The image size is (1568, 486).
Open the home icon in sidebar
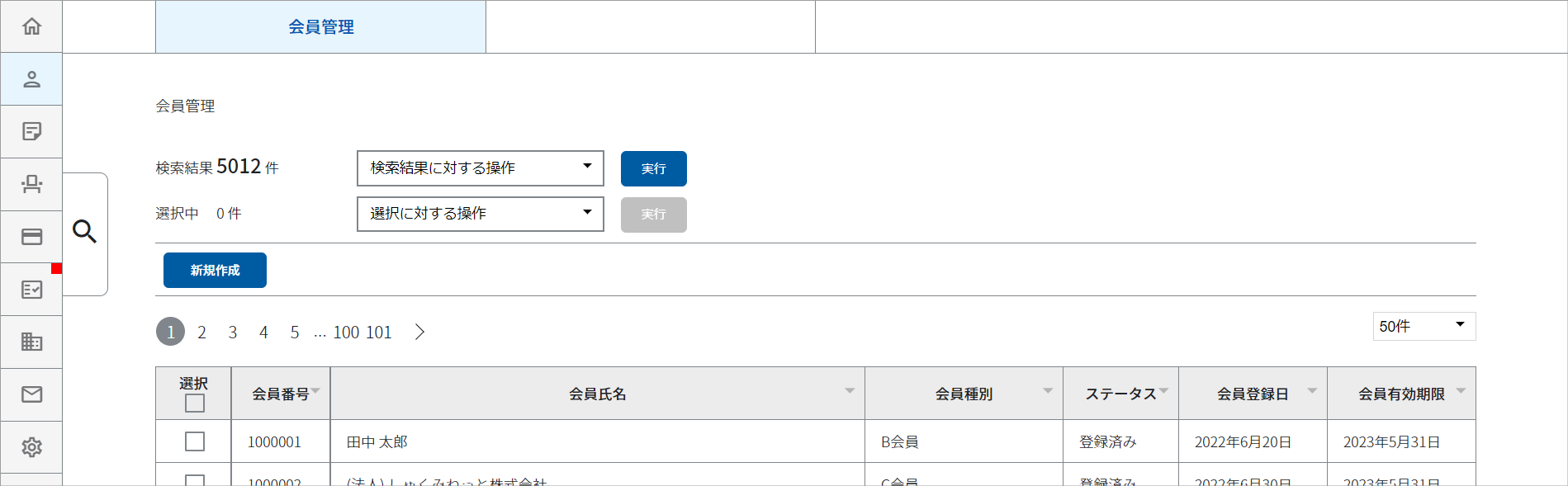point(31,26)
